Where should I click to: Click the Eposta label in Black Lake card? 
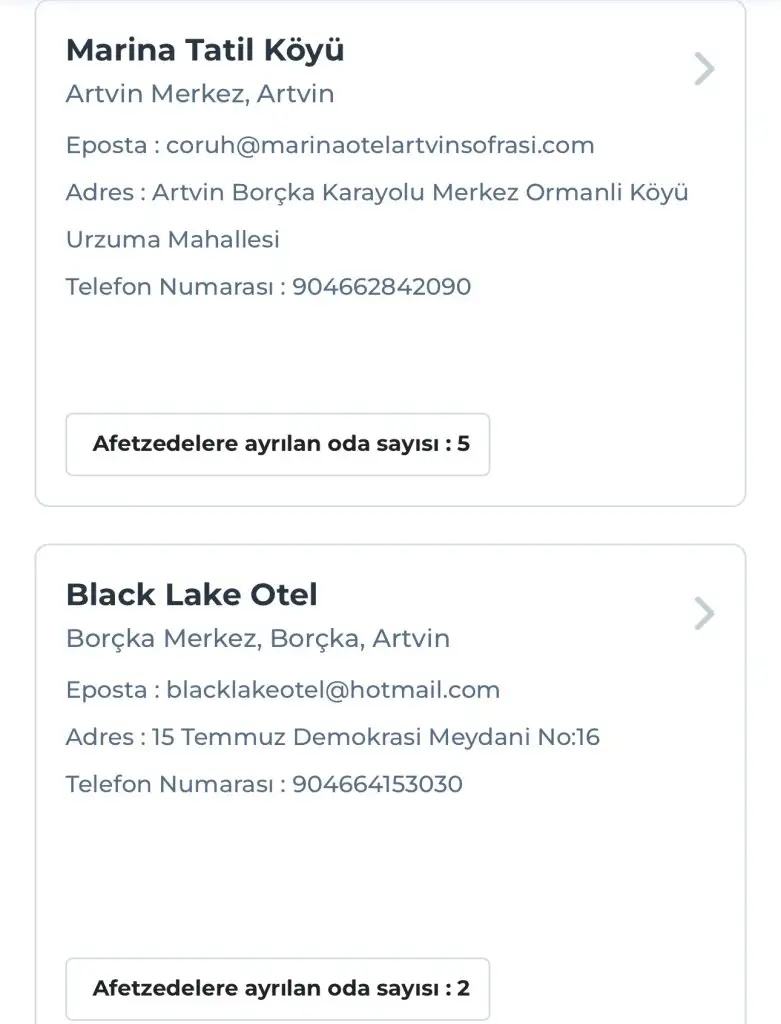click(x=107, y=690)
